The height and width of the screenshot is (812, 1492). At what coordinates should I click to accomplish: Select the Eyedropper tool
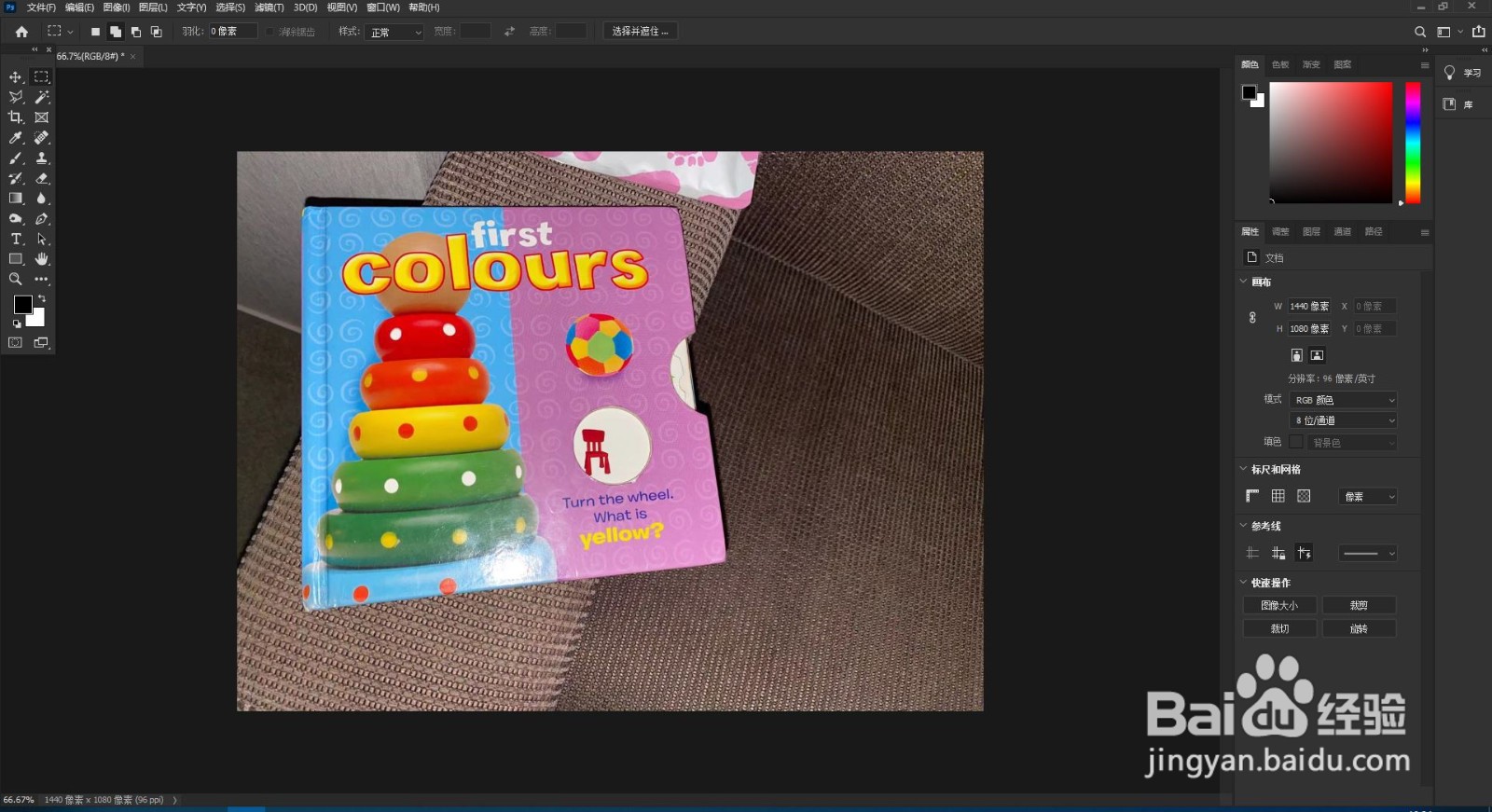click(16, 138)
